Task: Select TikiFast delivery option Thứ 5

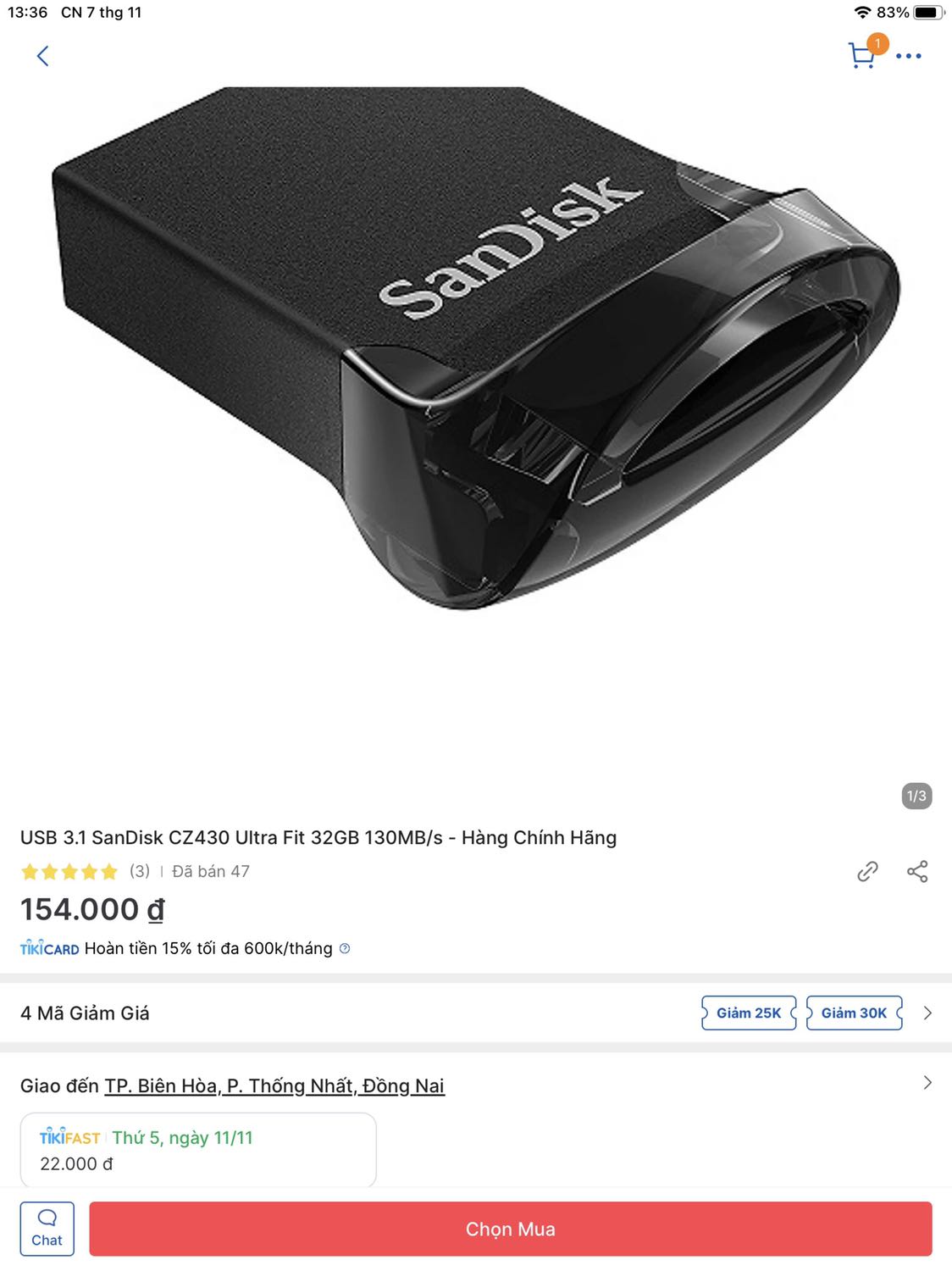Action: click(x=198, y=1150)
